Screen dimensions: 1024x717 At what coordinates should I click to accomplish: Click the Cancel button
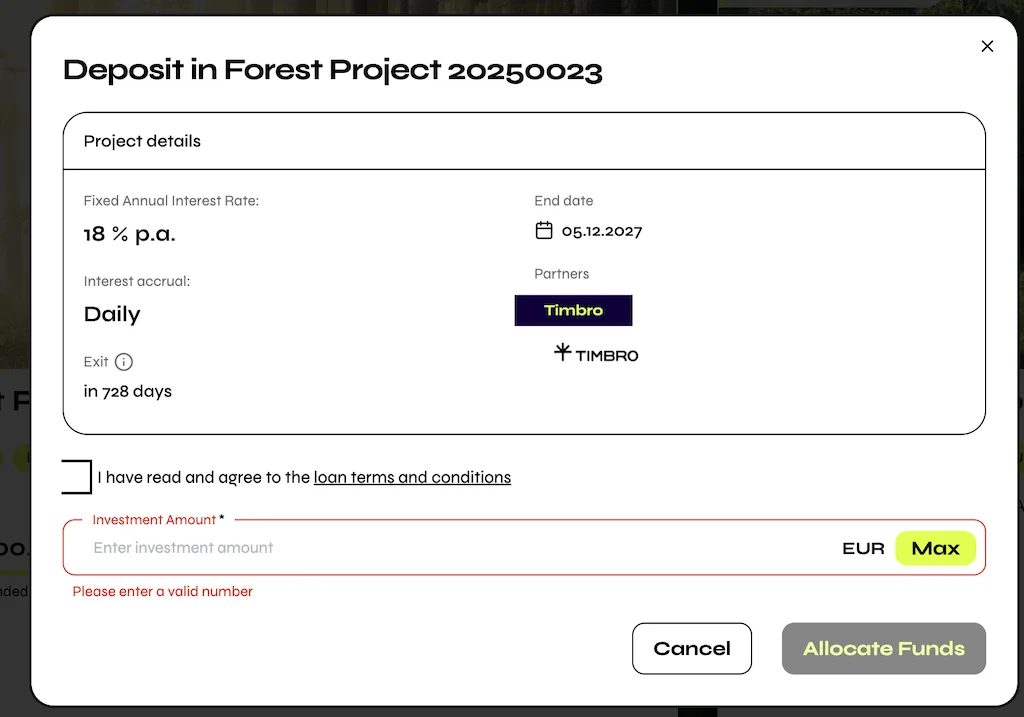(692, 648)
